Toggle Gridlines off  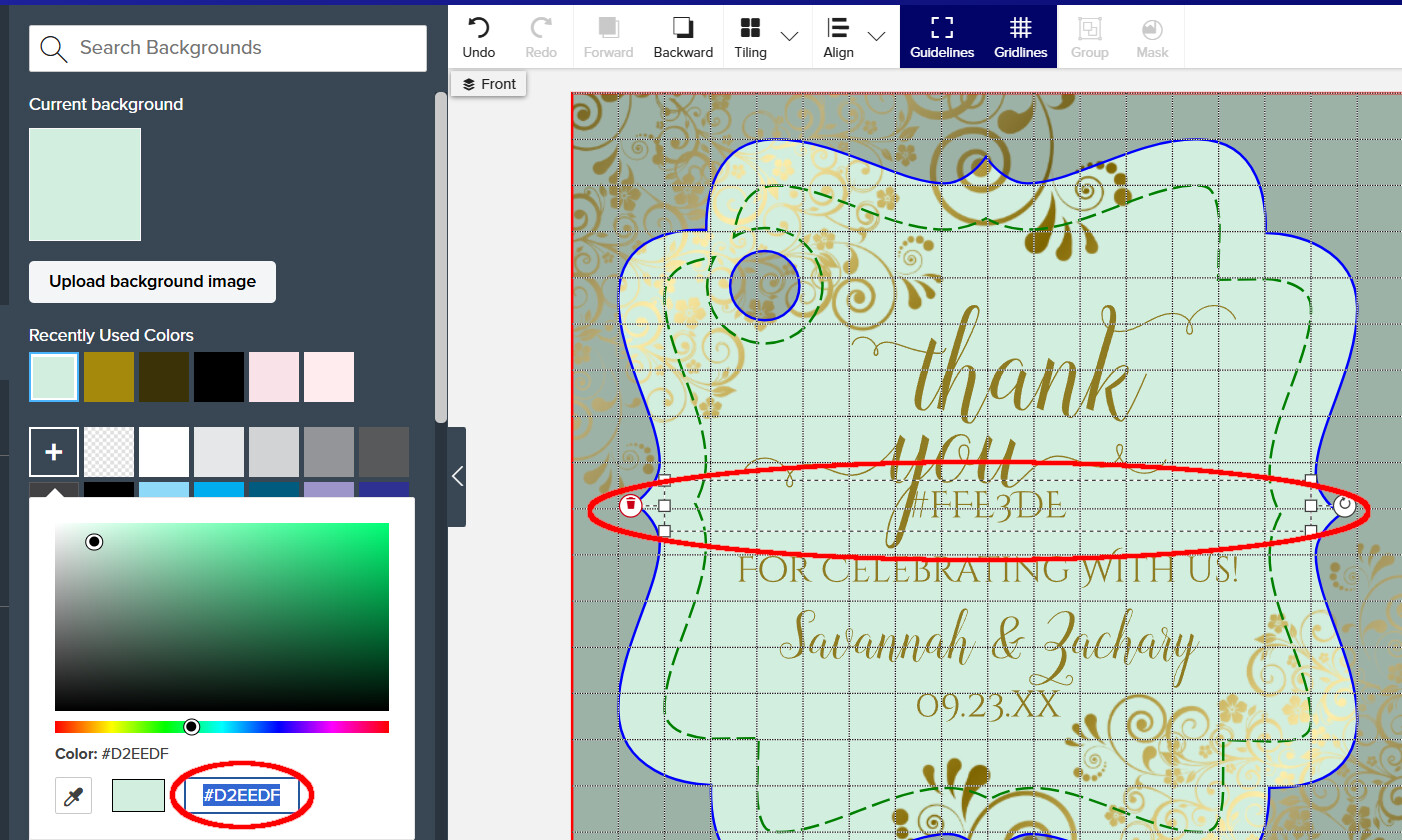point(1020,37)
